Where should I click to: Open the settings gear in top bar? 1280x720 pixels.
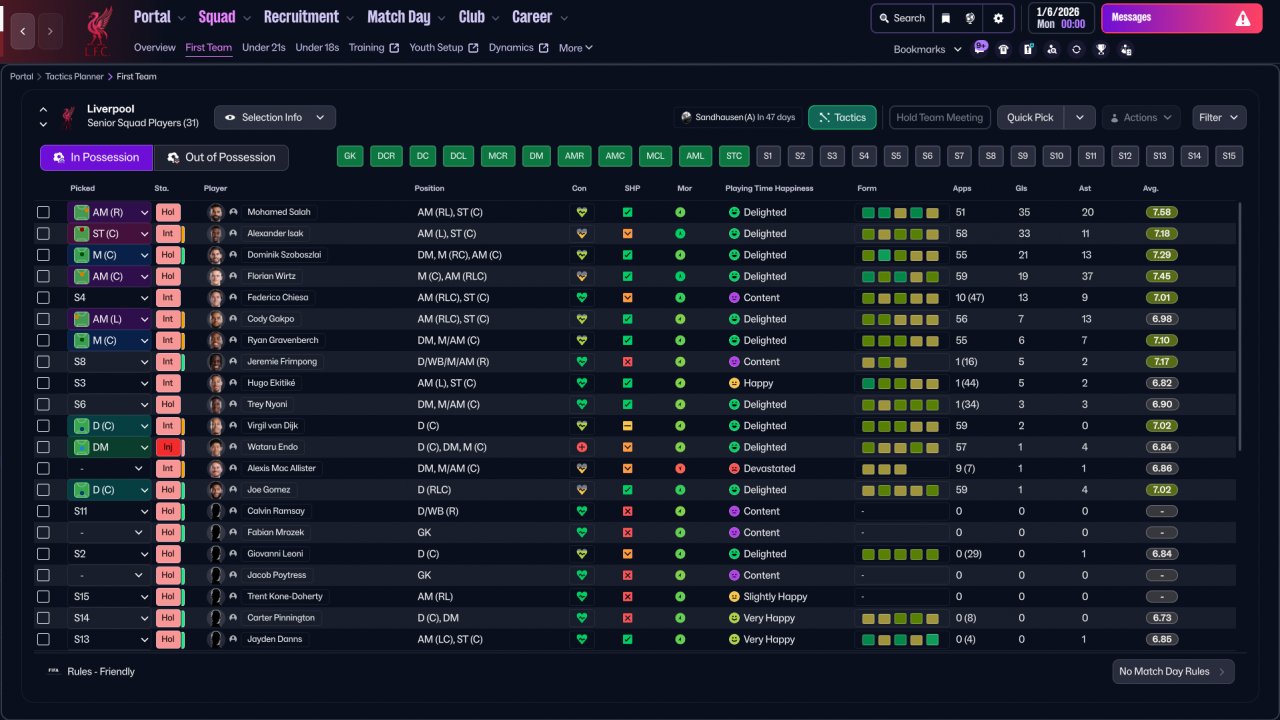coord(998,18)
